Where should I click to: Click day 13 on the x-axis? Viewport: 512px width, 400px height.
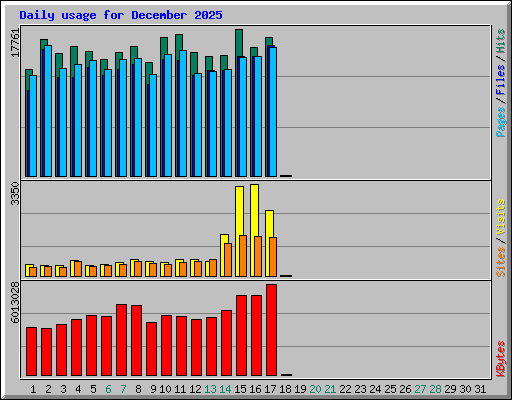coord(210,389)
